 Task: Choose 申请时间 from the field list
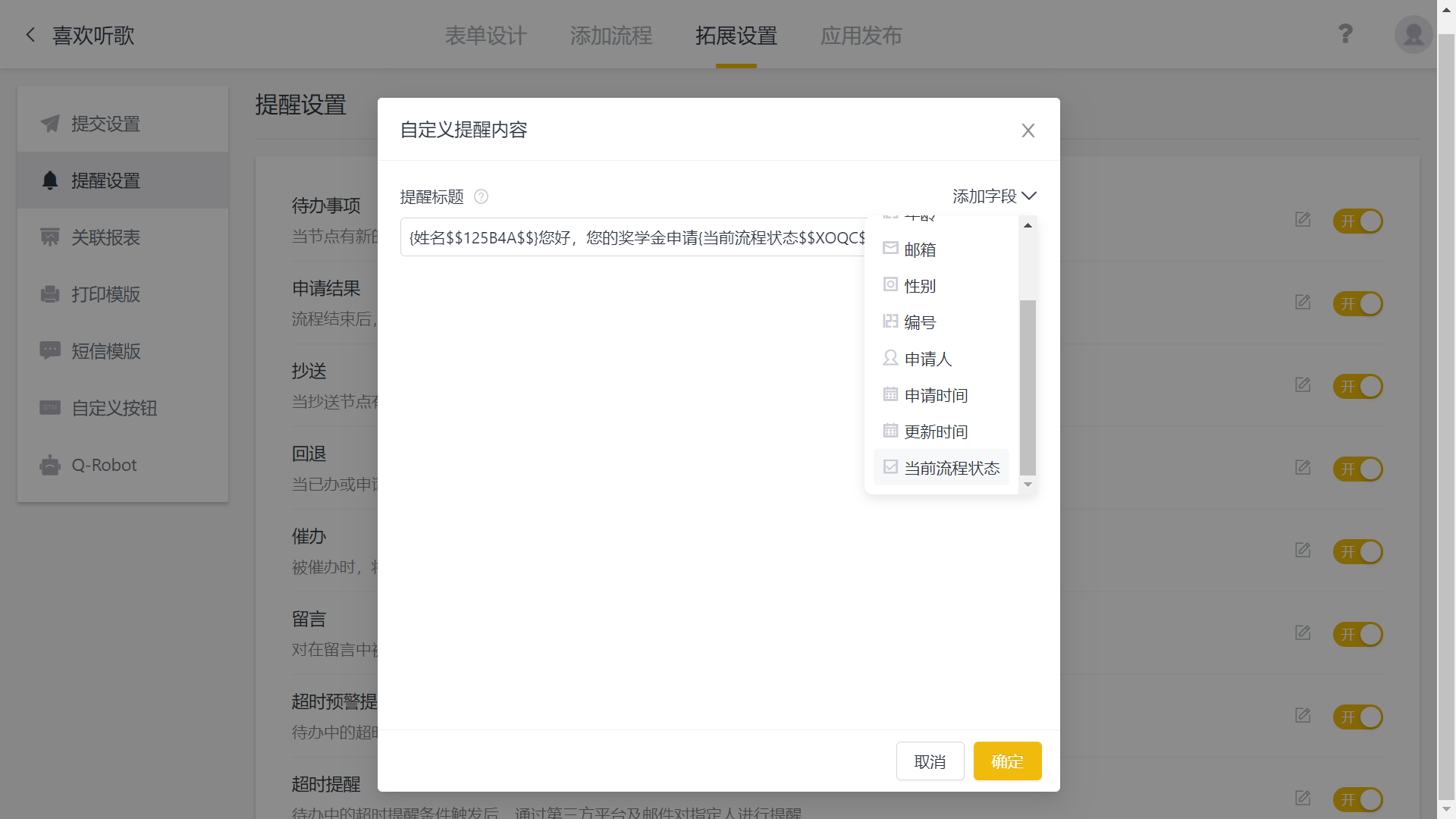tap(941, 395)
